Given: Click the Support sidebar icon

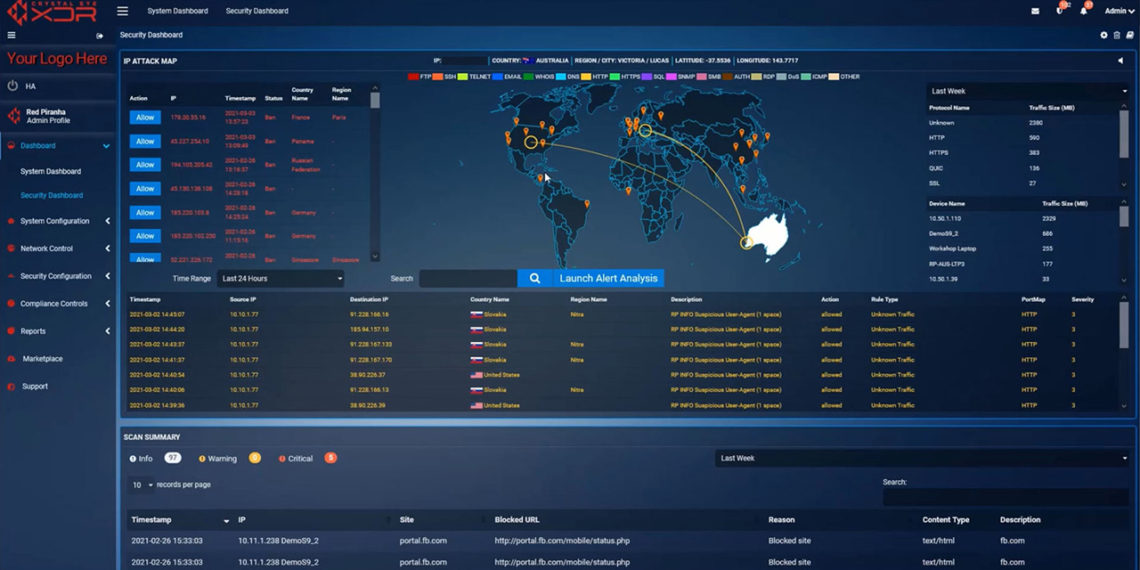Looking at the screenshot, I should point(11,387).
